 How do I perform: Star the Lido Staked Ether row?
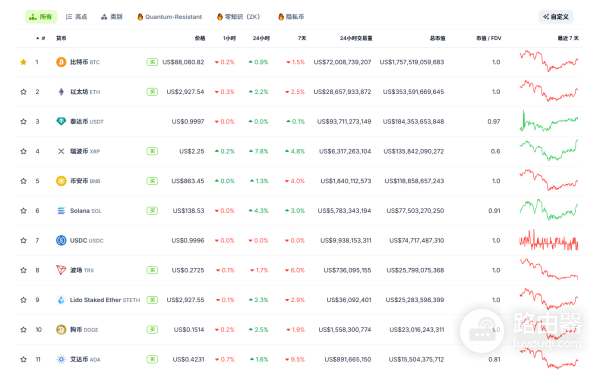tap(23, 300)
